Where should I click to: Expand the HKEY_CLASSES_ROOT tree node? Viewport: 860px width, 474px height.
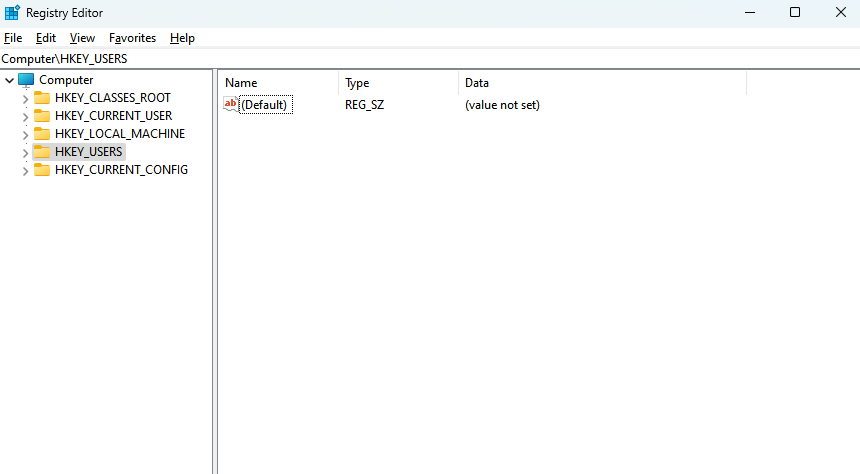(25, 98)
